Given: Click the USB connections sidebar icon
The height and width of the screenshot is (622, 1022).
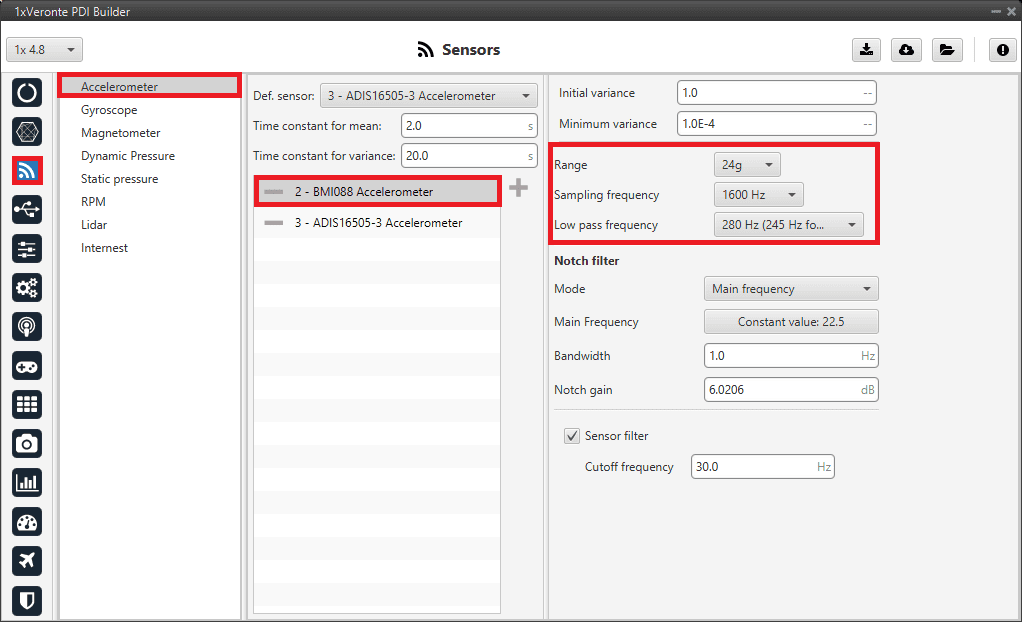Looking at the screenshot, I should pos(27,209).
